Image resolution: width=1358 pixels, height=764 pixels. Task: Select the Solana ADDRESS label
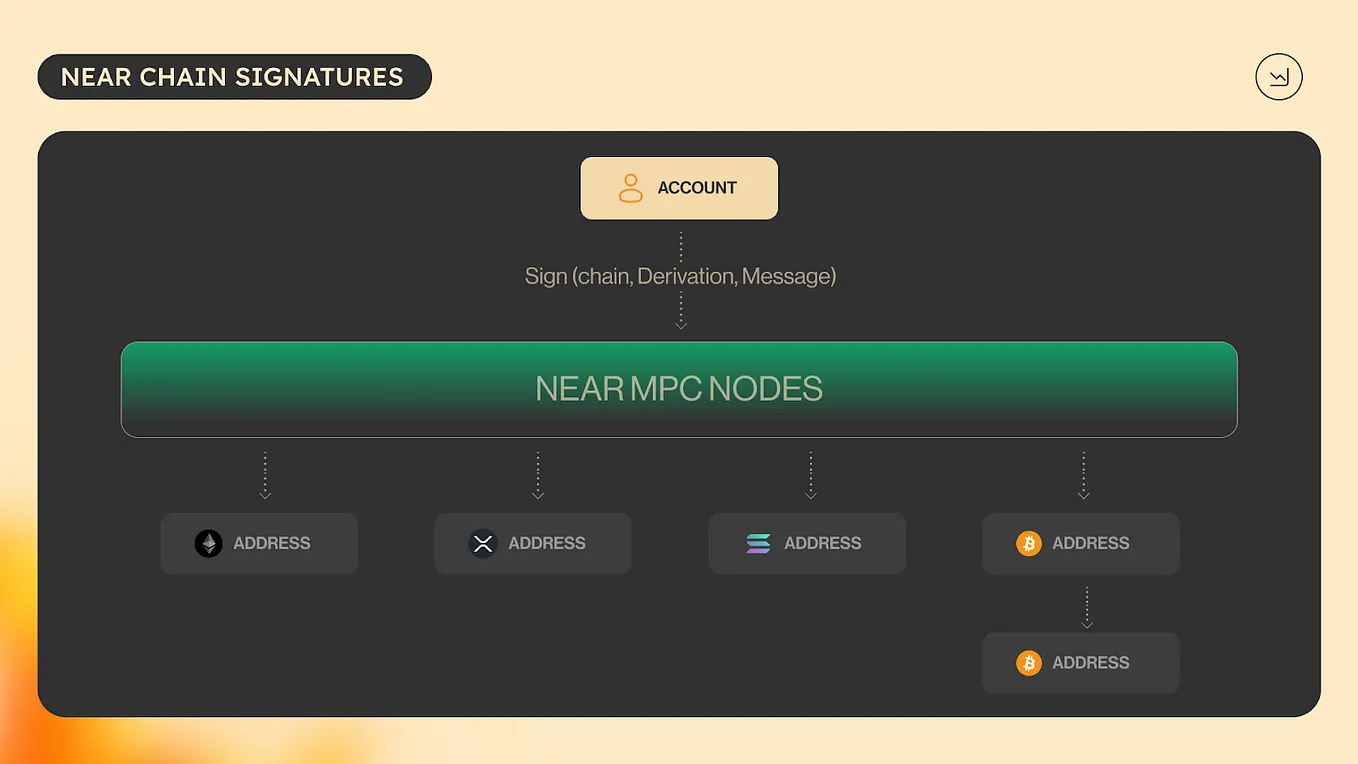click(823, 543)
